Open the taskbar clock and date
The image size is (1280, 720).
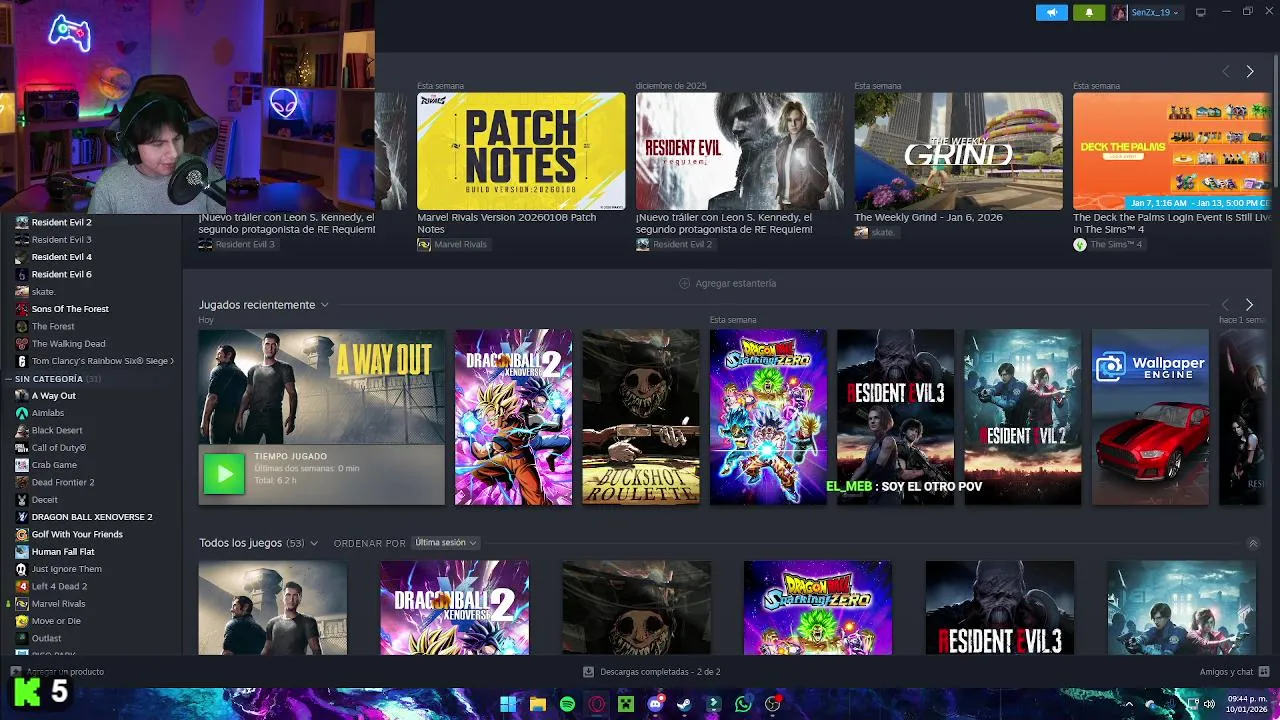click(1245, 704)
